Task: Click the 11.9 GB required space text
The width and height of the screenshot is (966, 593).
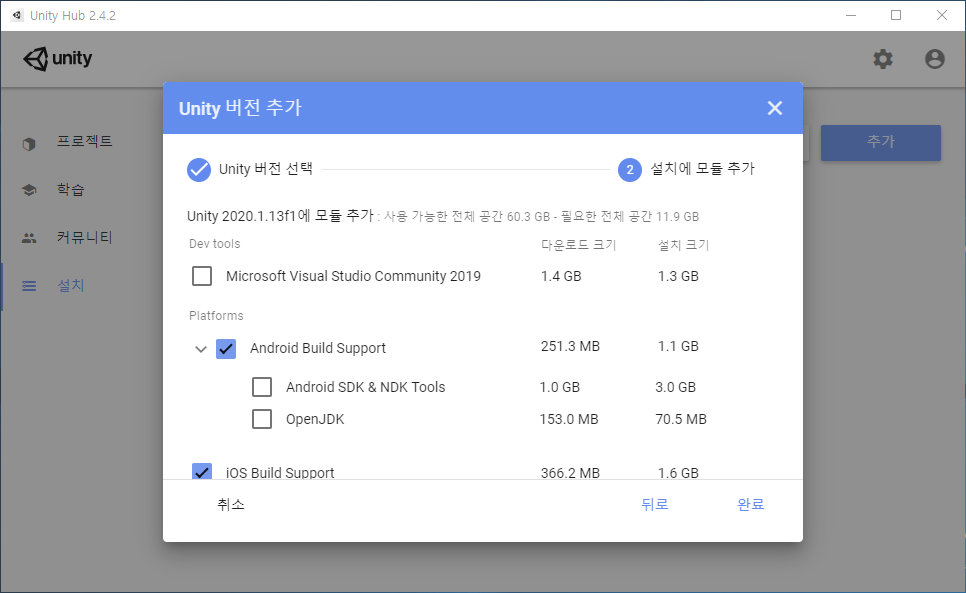Action: tap(677, 217)
